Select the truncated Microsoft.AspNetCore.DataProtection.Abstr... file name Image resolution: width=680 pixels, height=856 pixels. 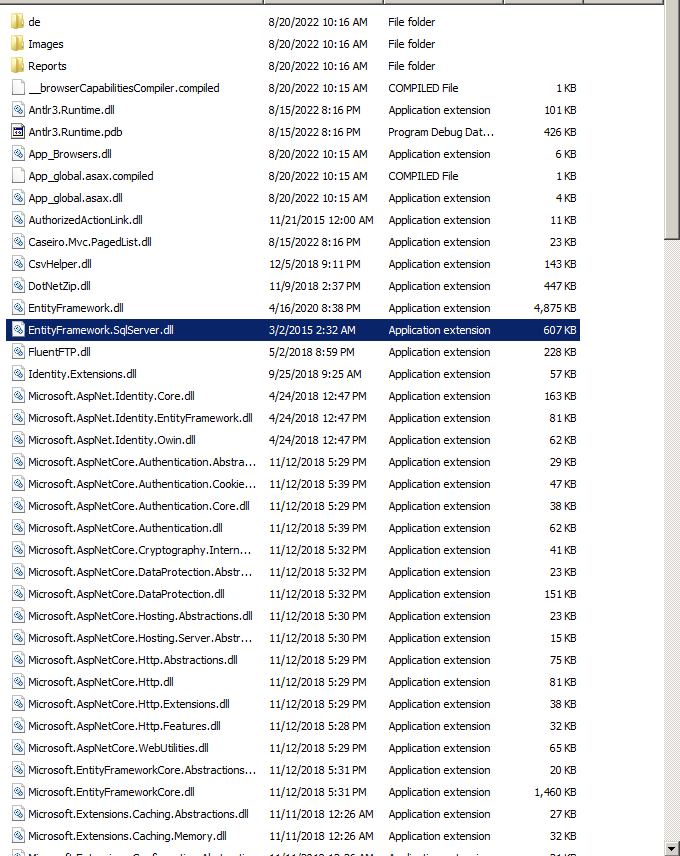[140, 572]
